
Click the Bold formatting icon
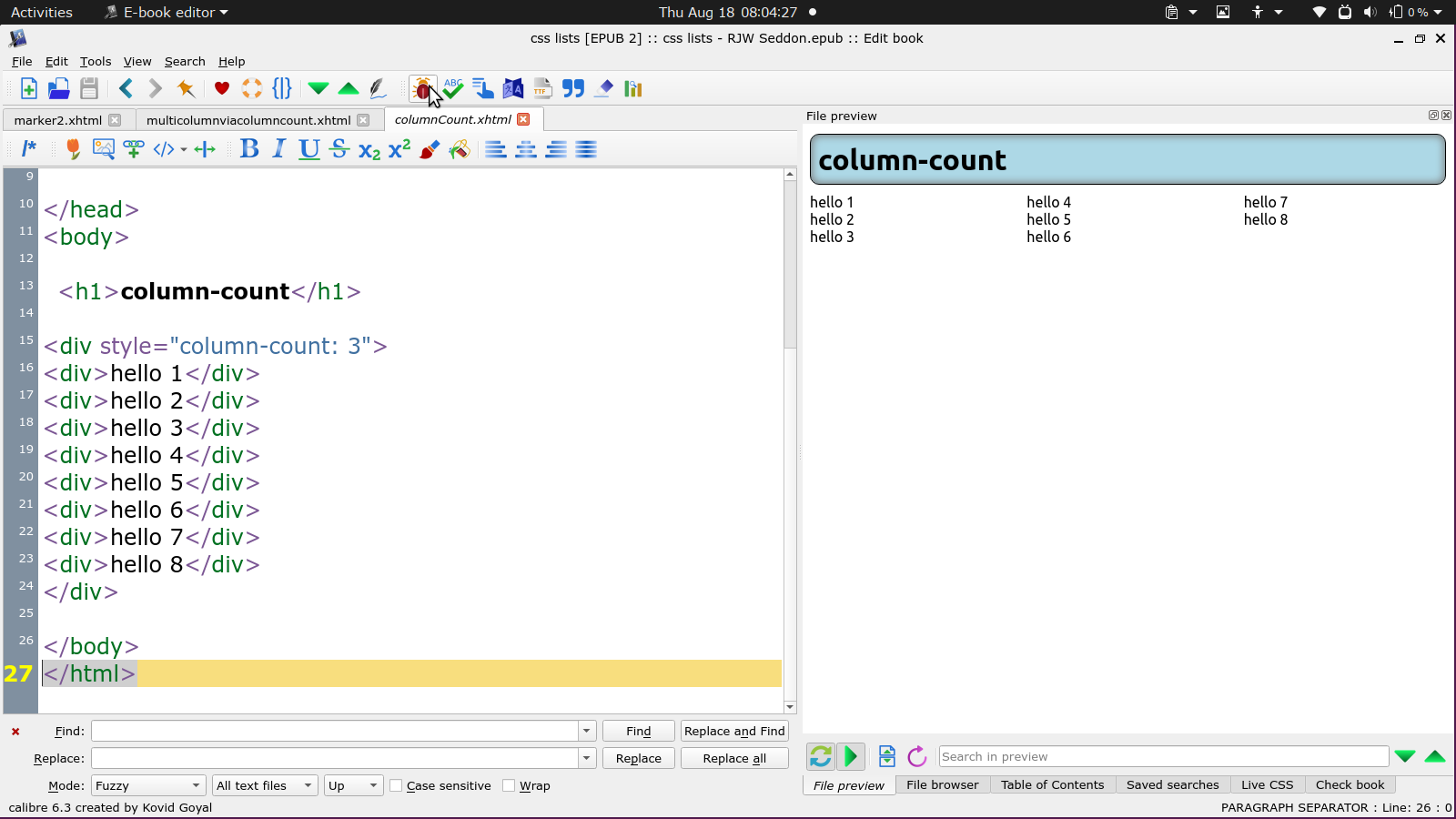(x=249, y=149)
